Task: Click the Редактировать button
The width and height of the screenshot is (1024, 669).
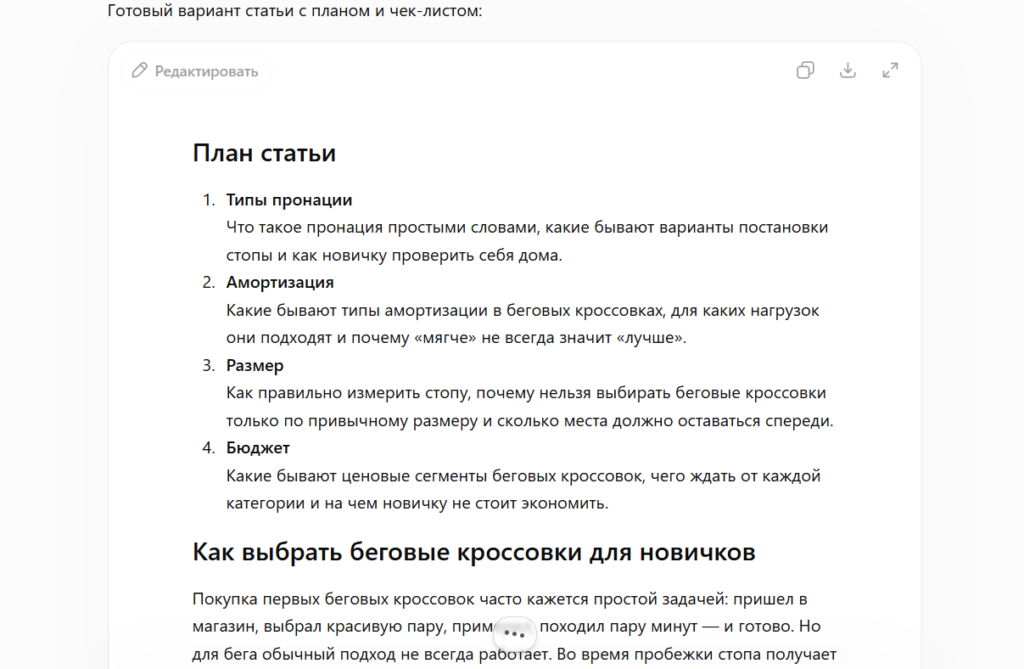Action: pyautogui.click(x=195, y=71)
